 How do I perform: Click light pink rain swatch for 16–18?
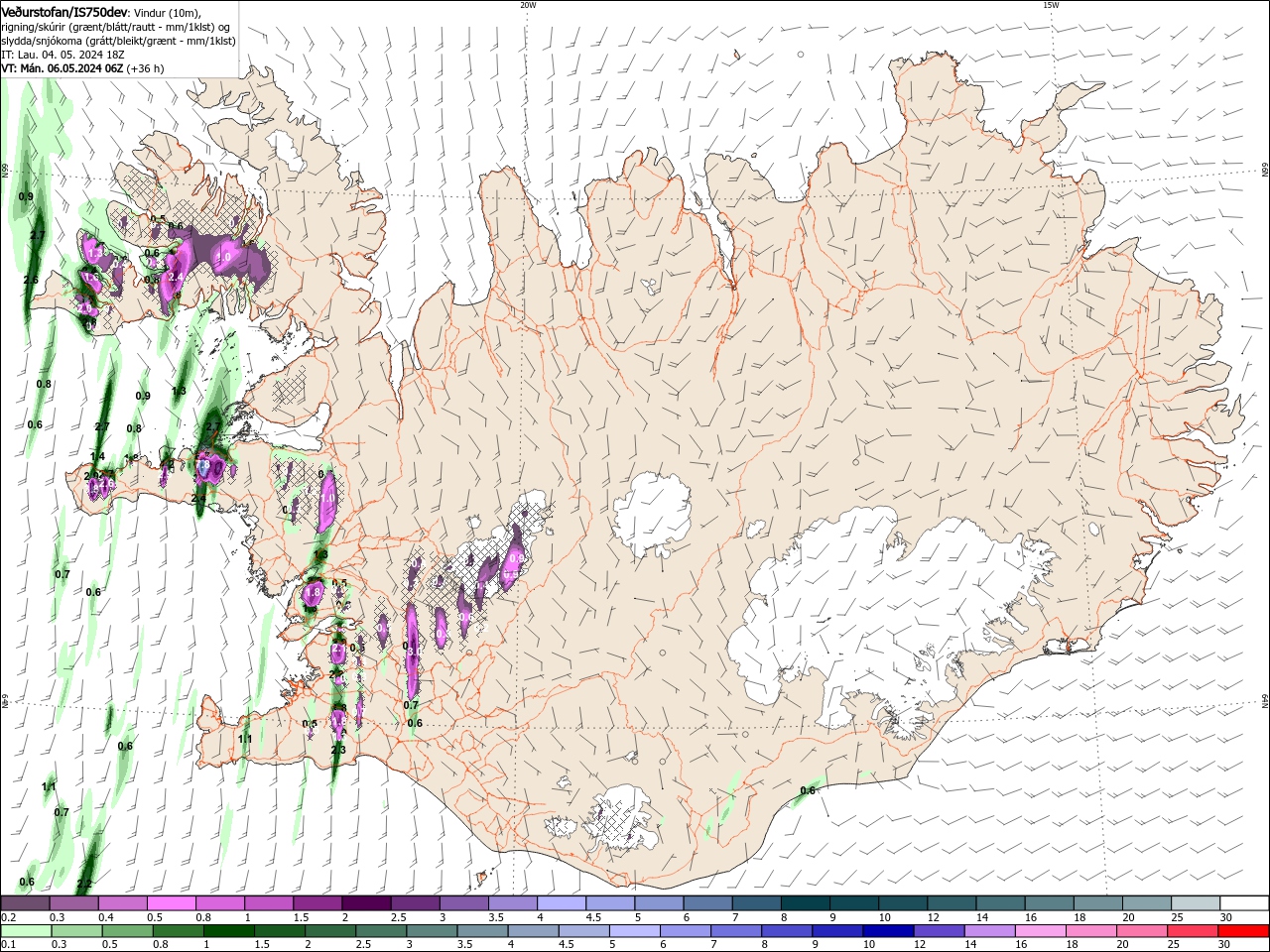tap(1039, 931)
